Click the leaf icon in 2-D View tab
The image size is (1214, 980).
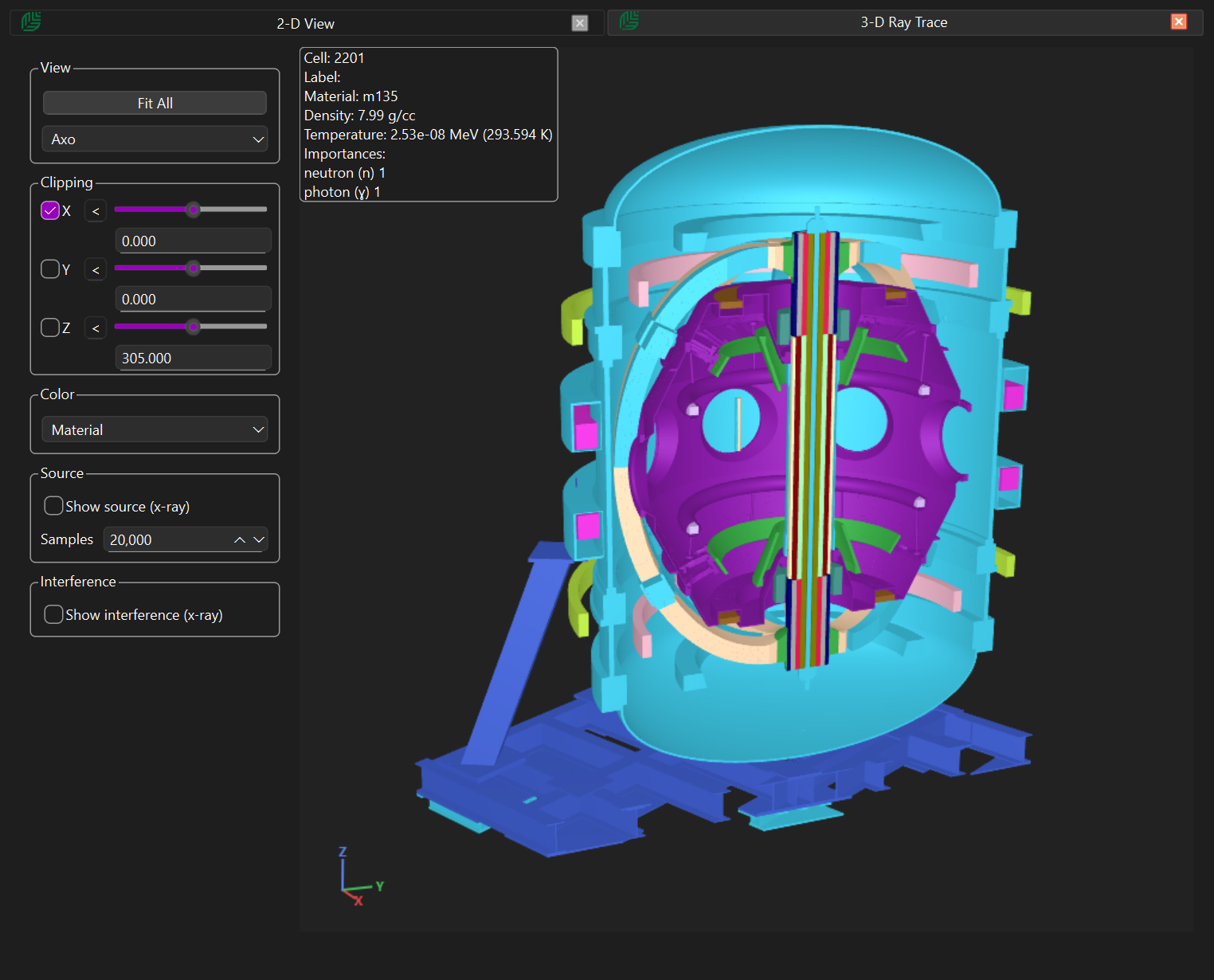point(31,22)
